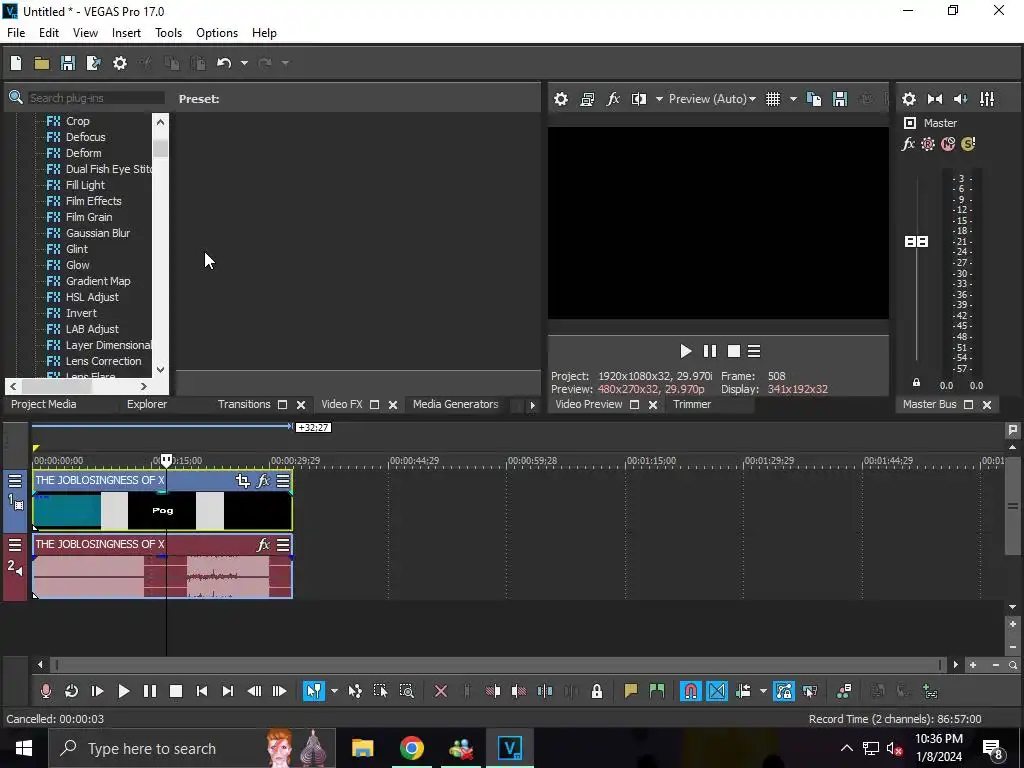Pause playback in the Video Preview window
1024x768 pixels.
coord(710,351)
